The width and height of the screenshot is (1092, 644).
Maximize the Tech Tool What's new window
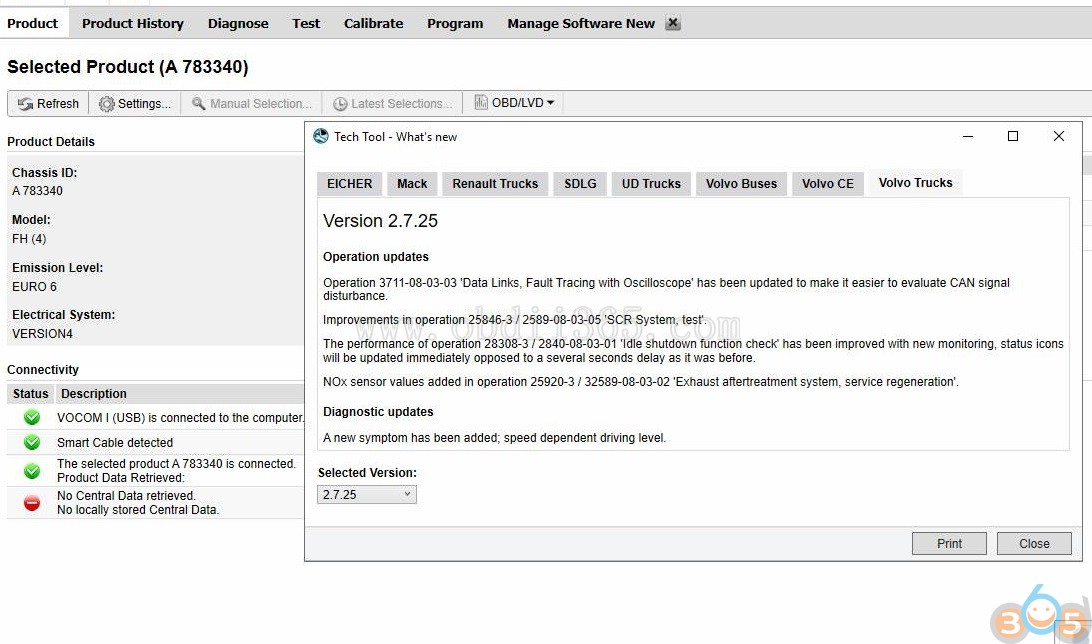(1013, 136)
